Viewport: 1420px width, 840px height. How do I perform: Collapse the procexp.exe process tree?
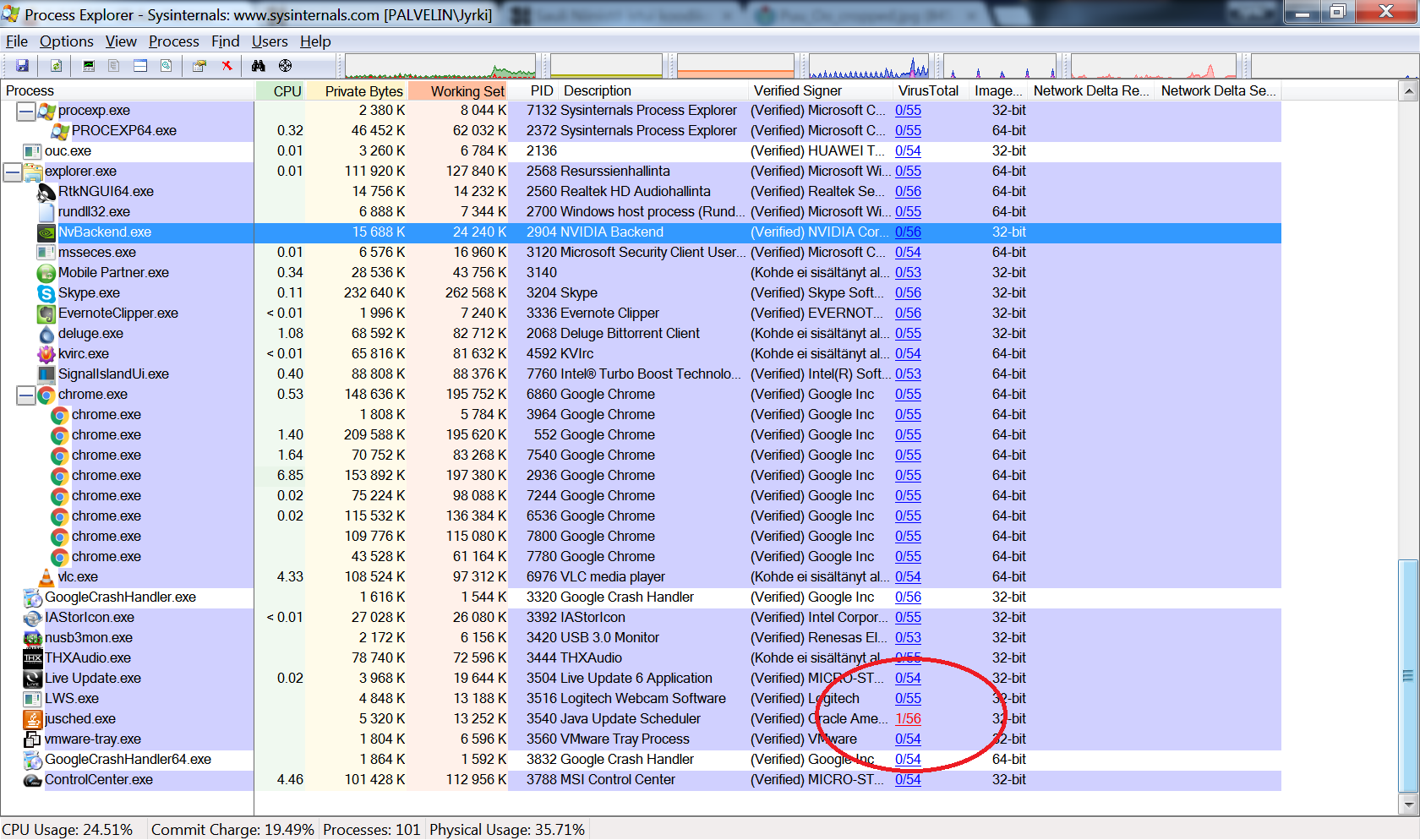(x=26, y=111)
